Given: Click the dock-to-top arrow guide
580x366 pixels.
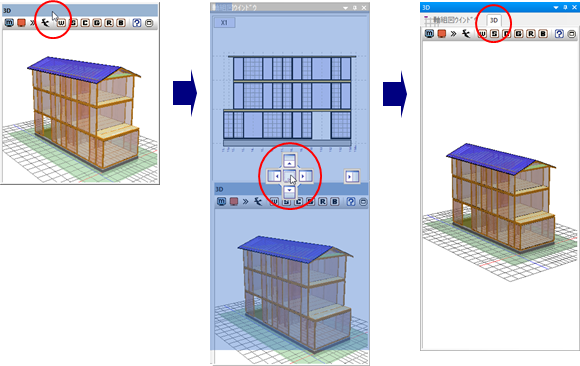Looking at the screenshot, I should [x=290, y=161].
